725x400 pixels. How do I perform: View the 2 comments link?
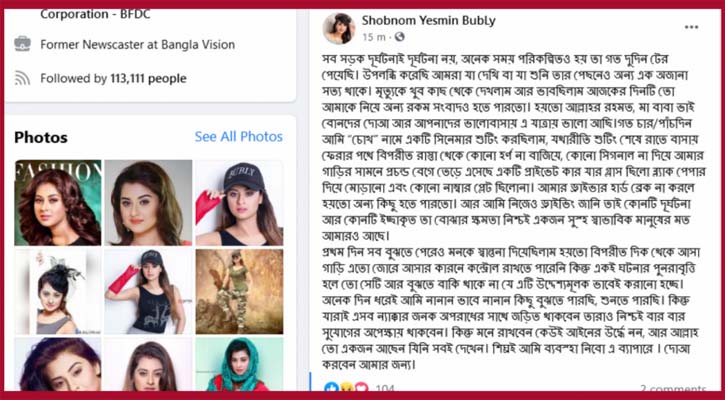674,388
